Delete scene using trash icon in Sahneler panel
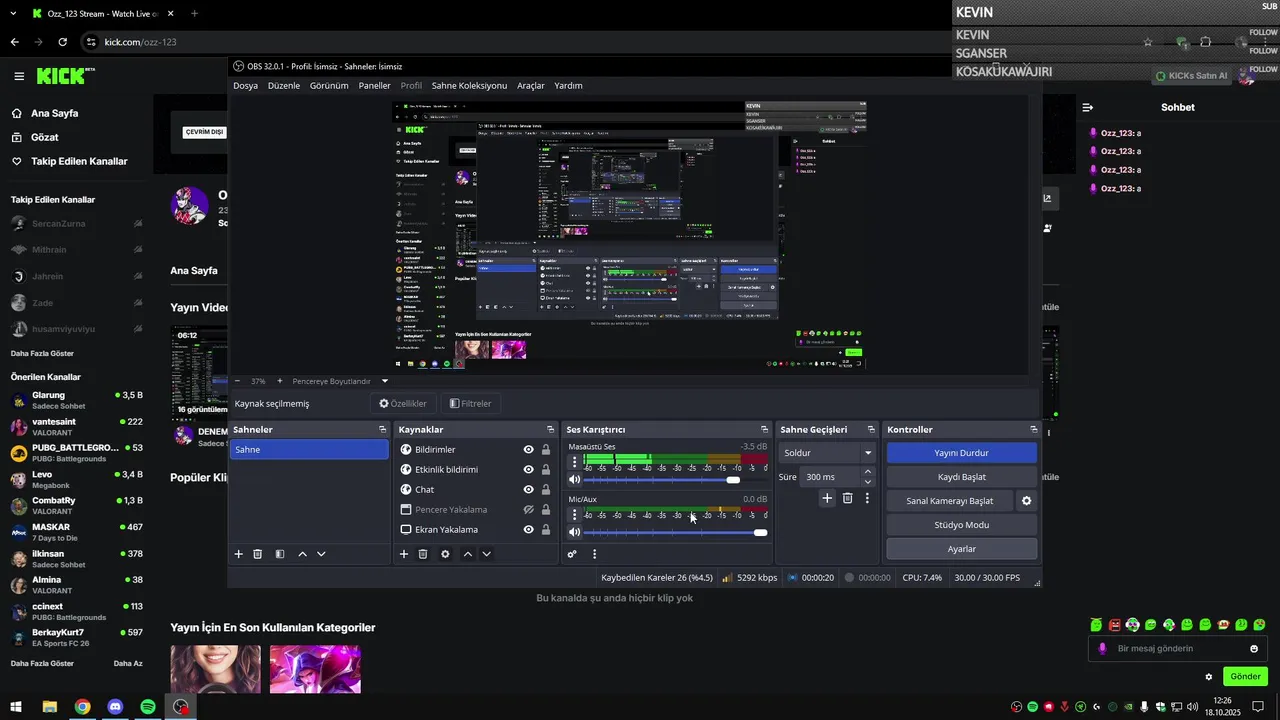1280x720 pixels. pos(257,554)
